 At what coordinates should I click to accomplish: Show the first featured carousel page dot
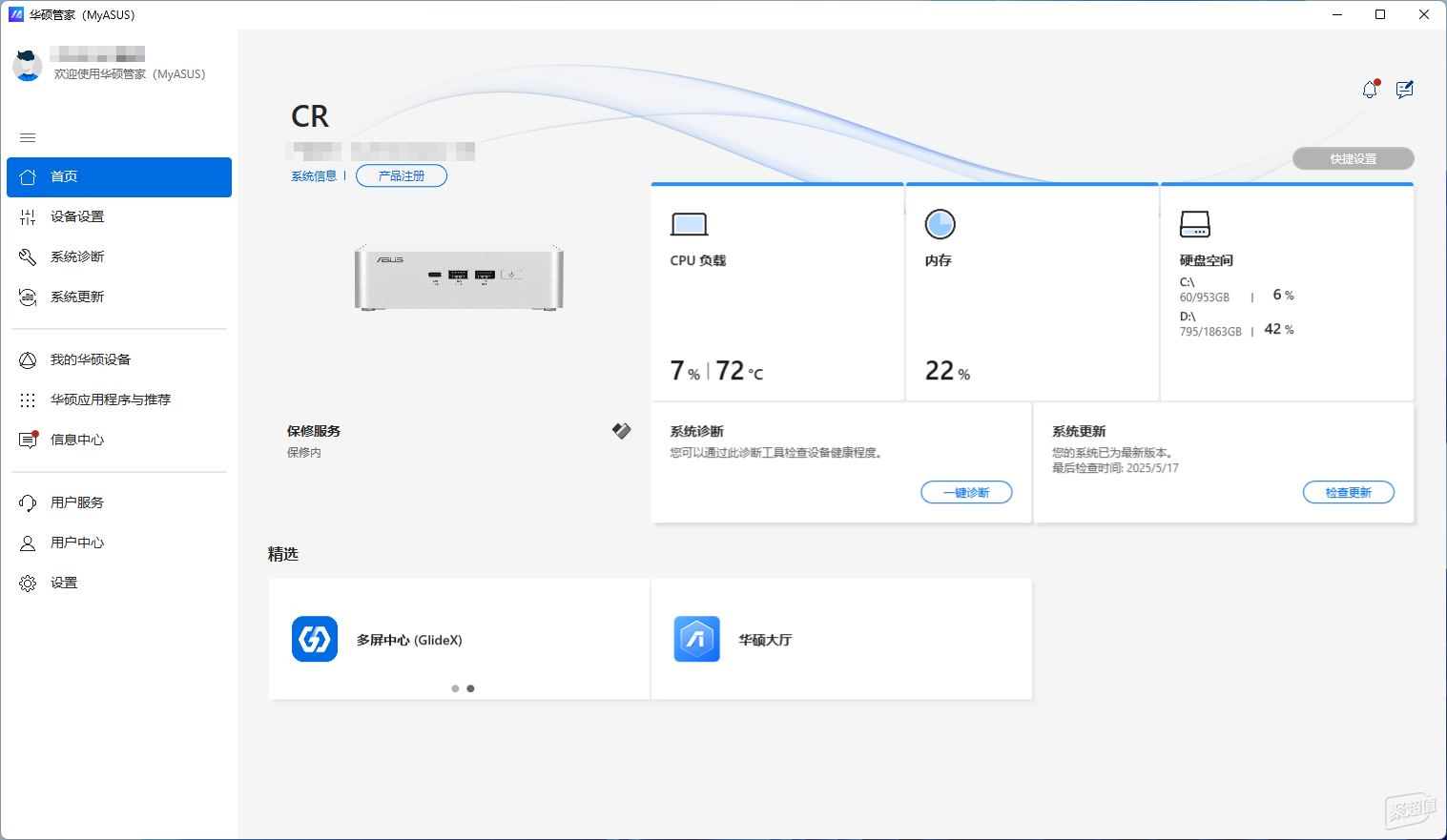click(x=455, y=688)
